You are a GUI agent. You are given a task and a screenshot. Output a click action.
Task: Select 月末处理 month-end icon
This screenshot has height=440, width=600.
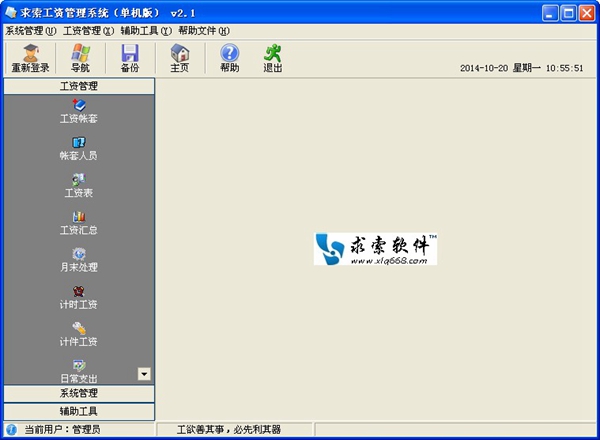coord(78,258)
